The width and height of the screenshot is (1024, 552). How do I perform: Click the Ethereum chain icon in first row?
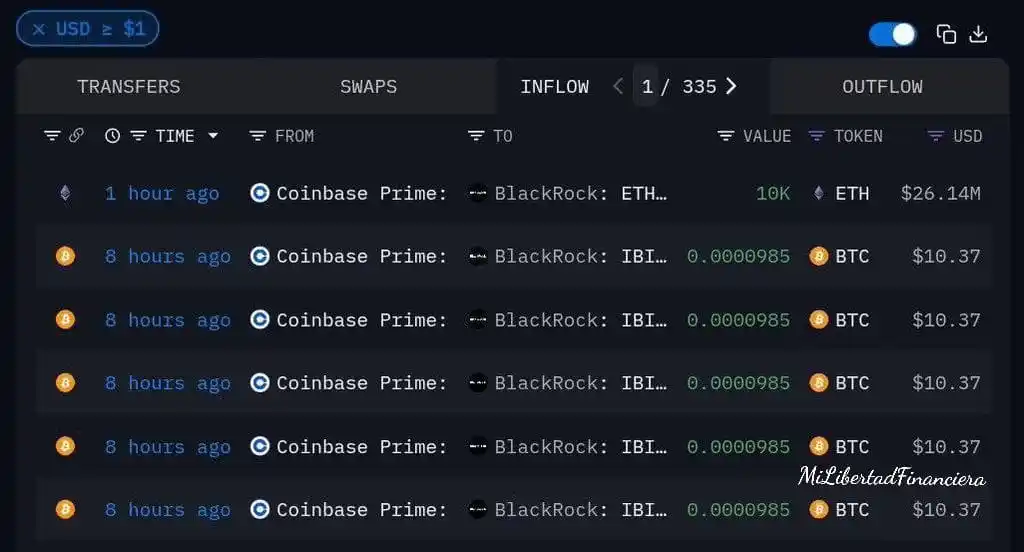[65, 193]
